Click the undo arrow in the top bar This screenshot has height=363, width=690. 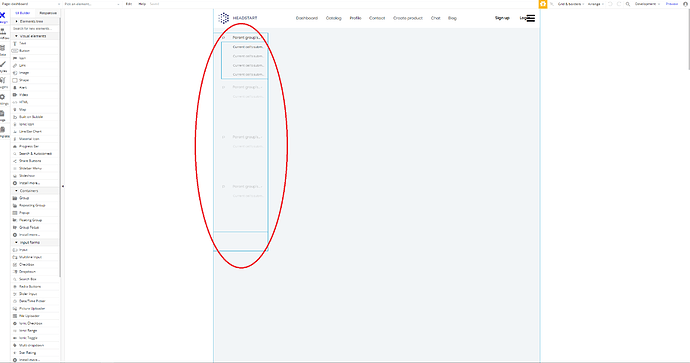610,4
